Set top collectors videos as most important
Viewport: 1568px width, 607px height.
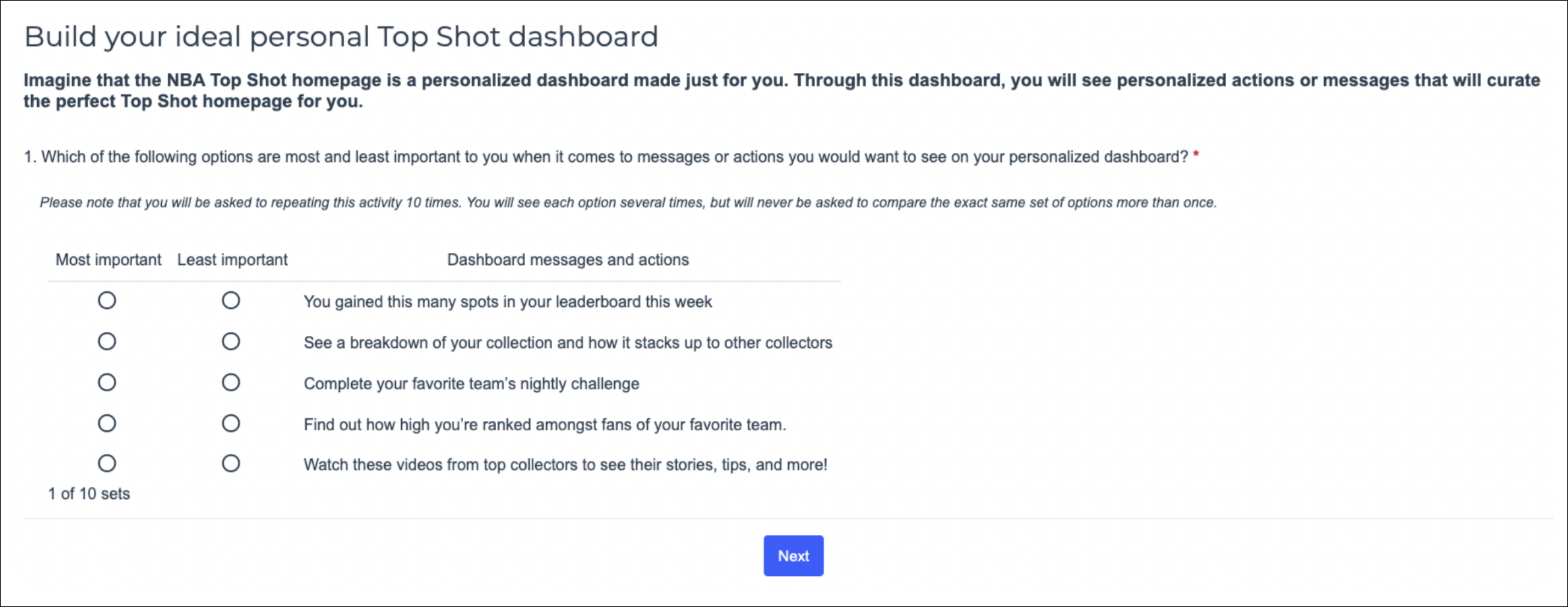tap(107, 463)
